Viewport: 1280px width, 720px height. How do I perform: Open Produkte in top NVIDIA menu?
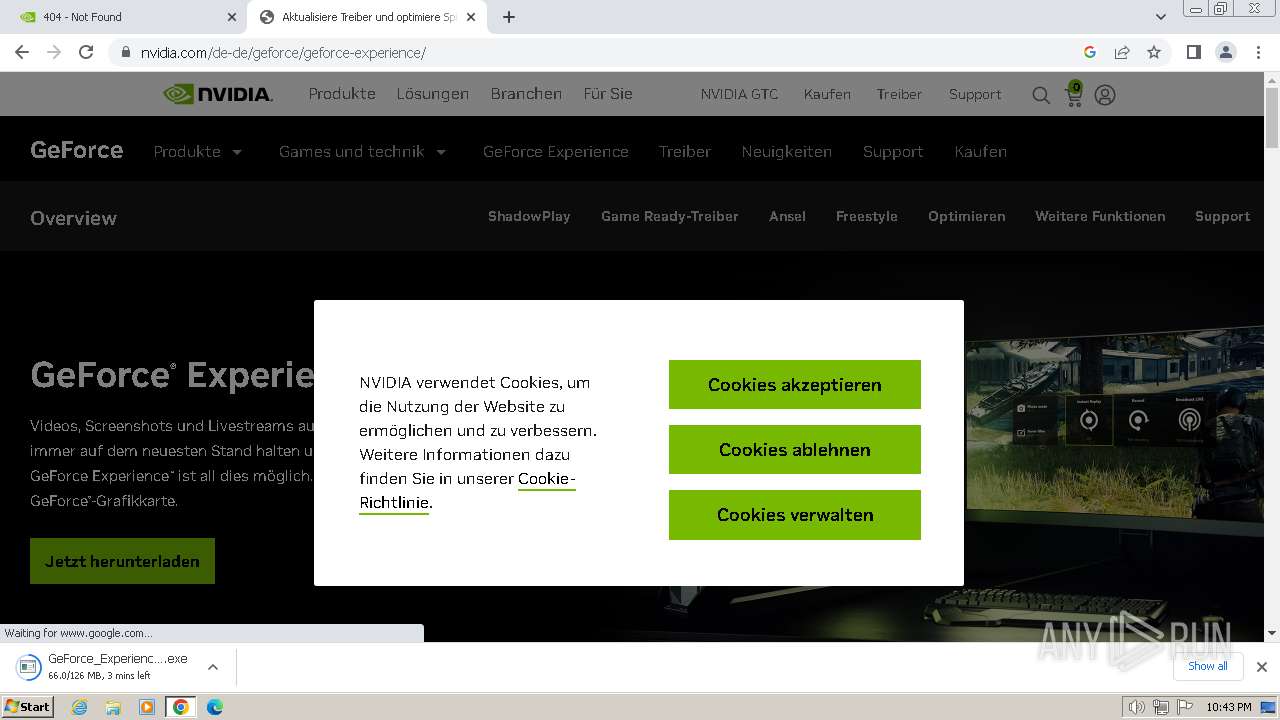point(342,94)
